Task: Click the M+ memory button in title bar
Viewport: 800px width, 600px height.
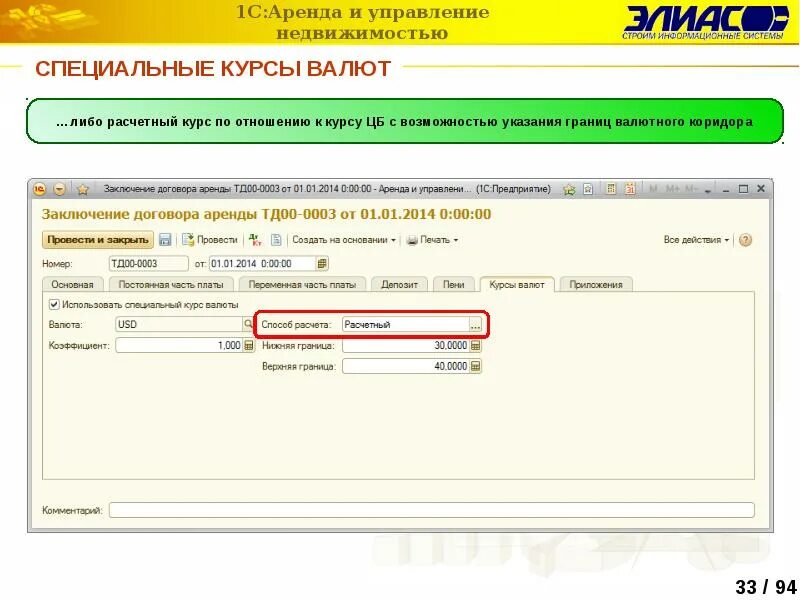Action: click(x=672, y=189)
